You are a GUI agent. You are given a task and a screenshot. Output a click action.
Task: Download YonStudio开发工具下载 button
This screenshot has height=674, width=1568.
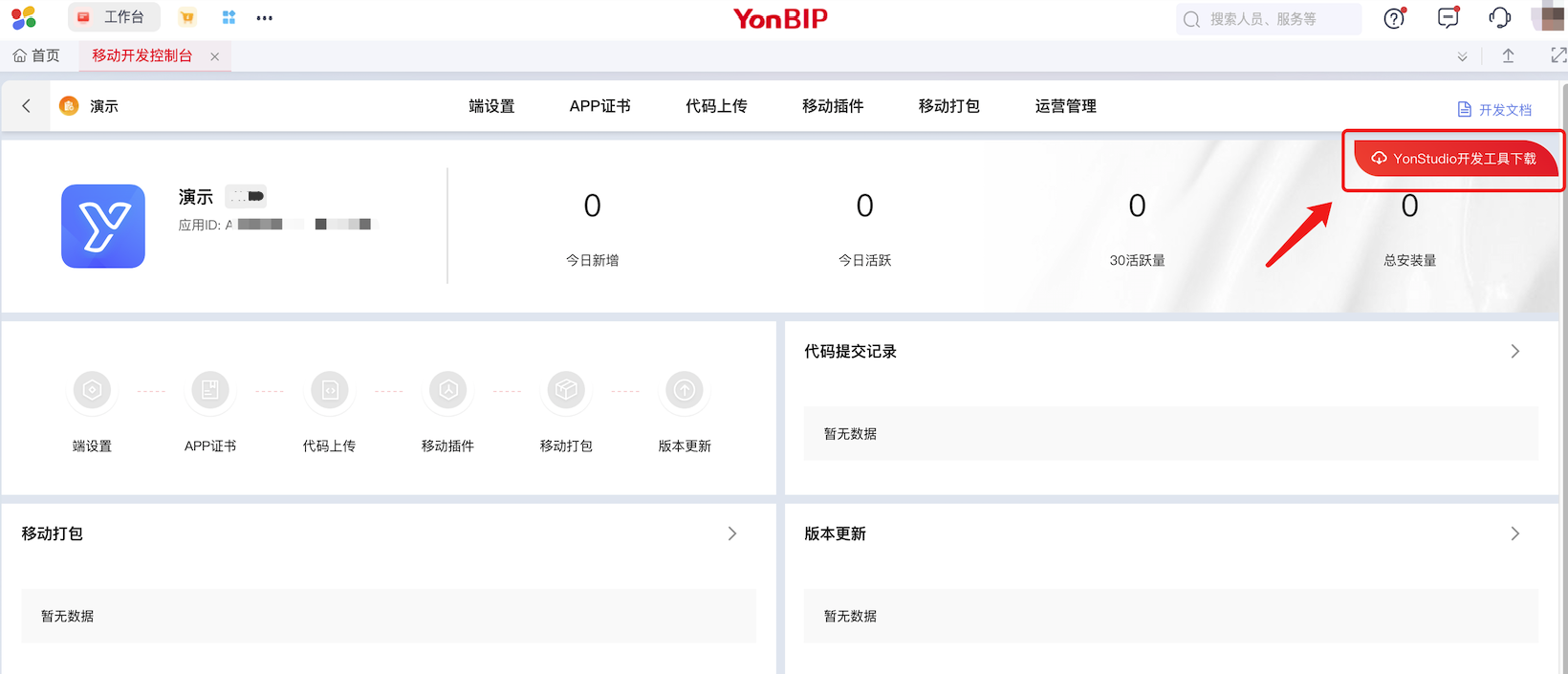point(1454,159)
